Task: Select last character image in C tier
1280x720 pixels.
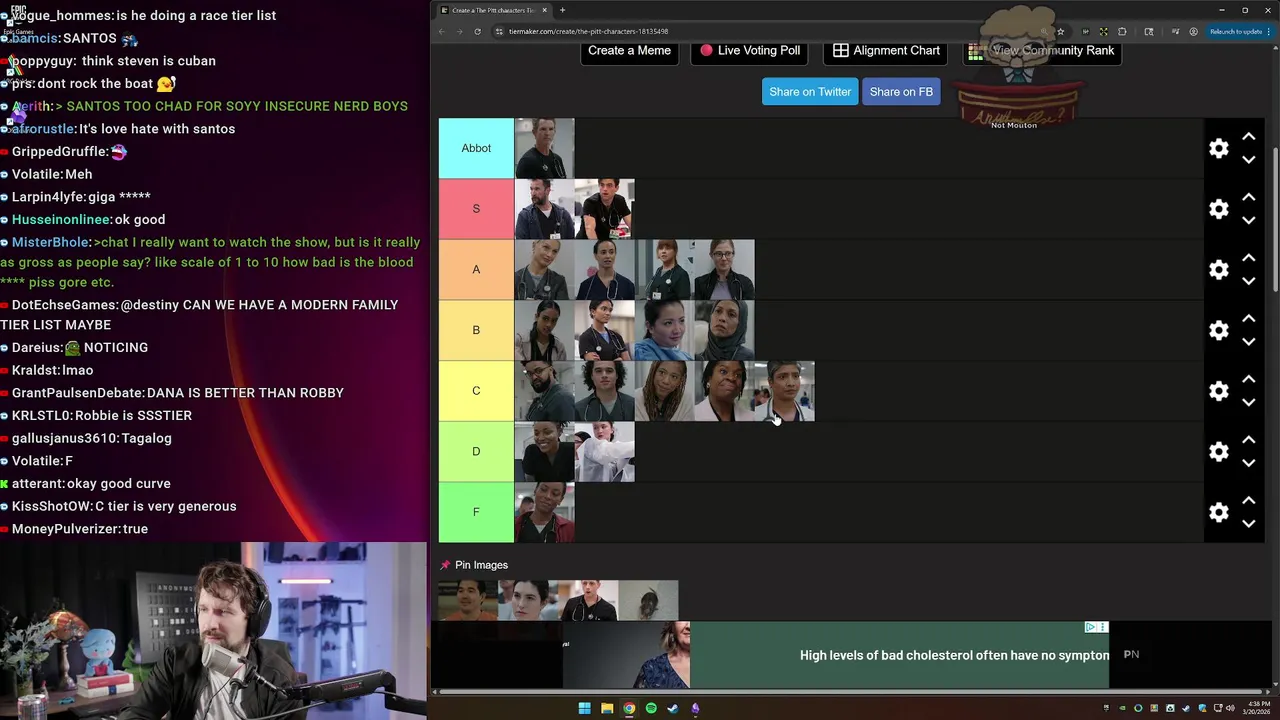Action: click(785, 391)
